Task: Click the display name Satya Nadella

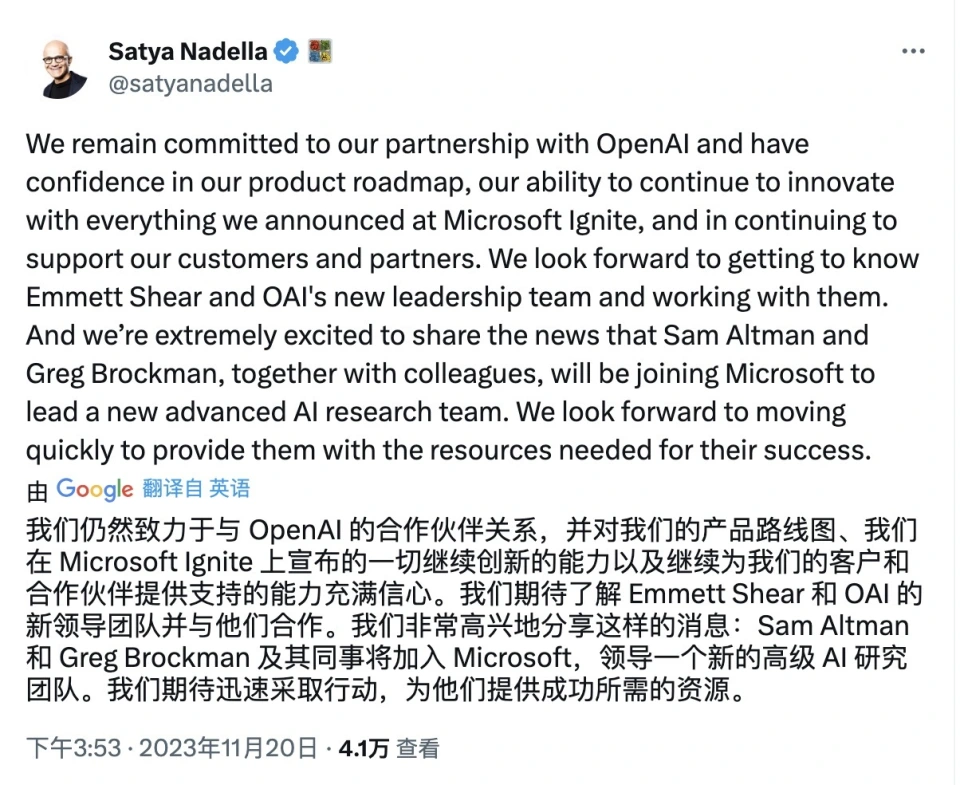Action: [187, 50]
